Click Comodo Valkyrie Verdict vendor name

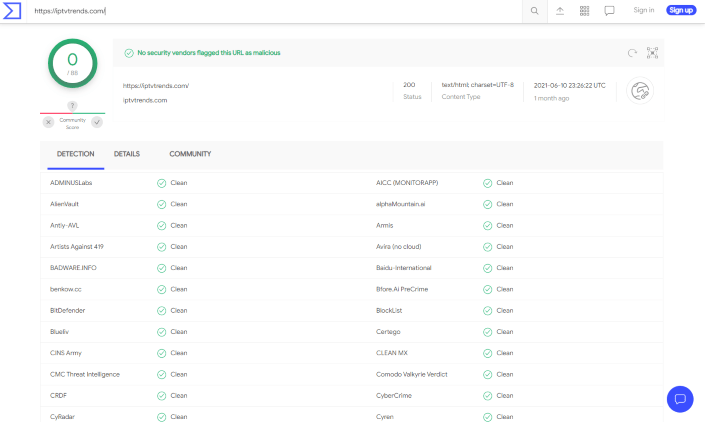[412, 374]
